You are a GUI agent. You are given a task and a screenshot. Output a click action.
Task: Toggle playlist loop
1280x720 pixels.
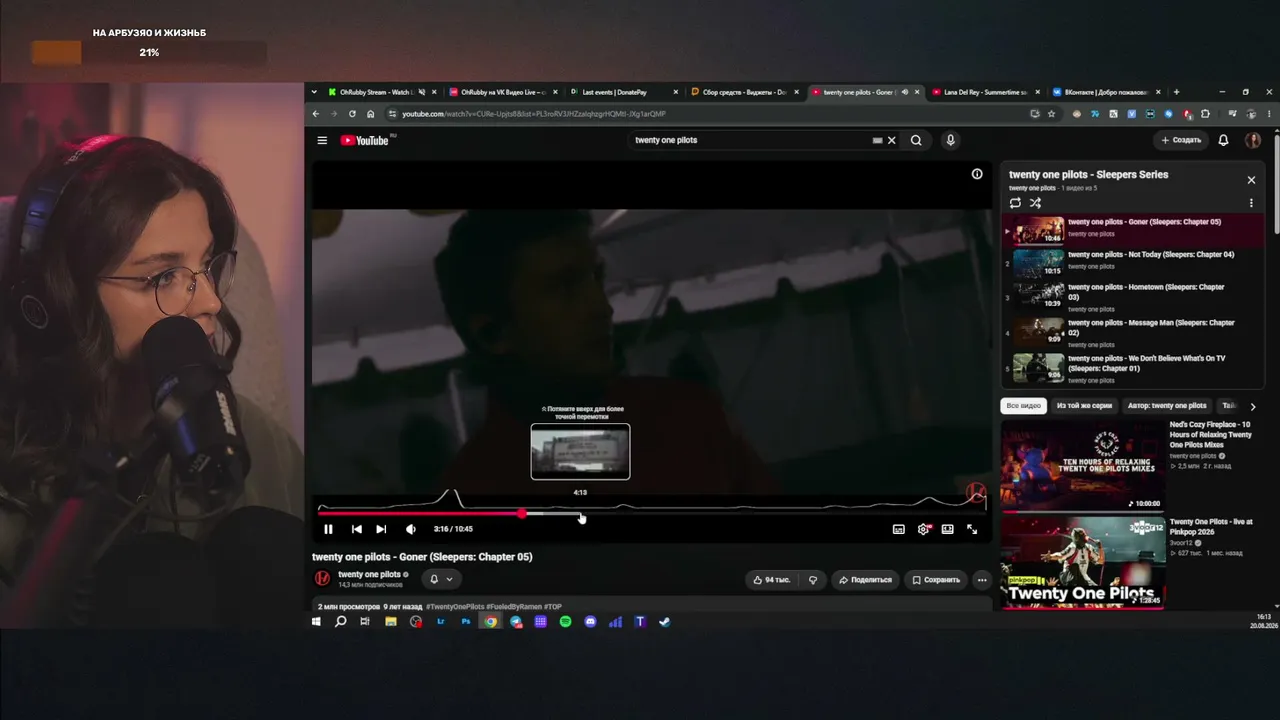[1015, 203]
